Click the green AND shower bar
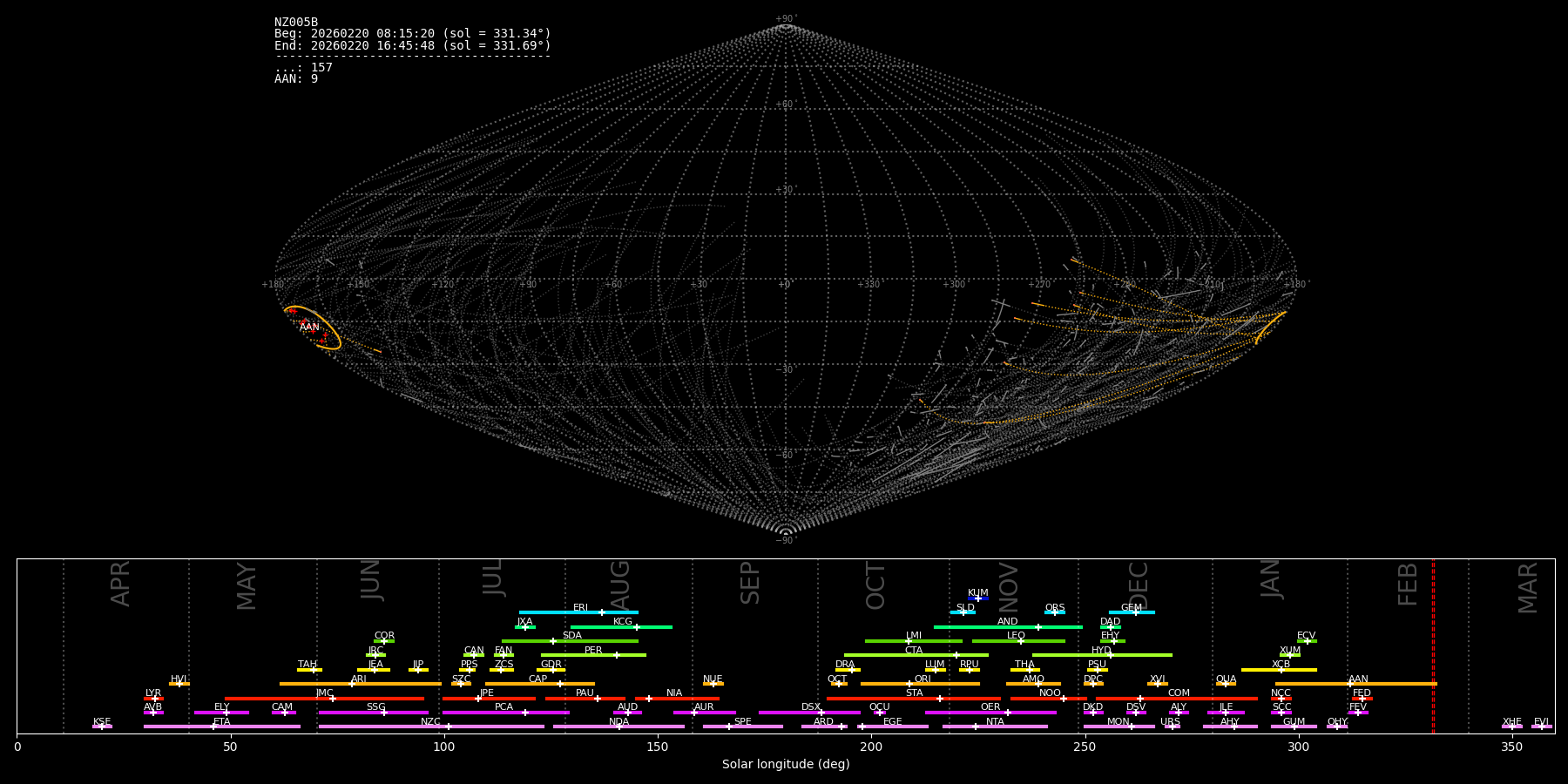The height and width of the screenshot is (784, 1568). pos(1008,626)
